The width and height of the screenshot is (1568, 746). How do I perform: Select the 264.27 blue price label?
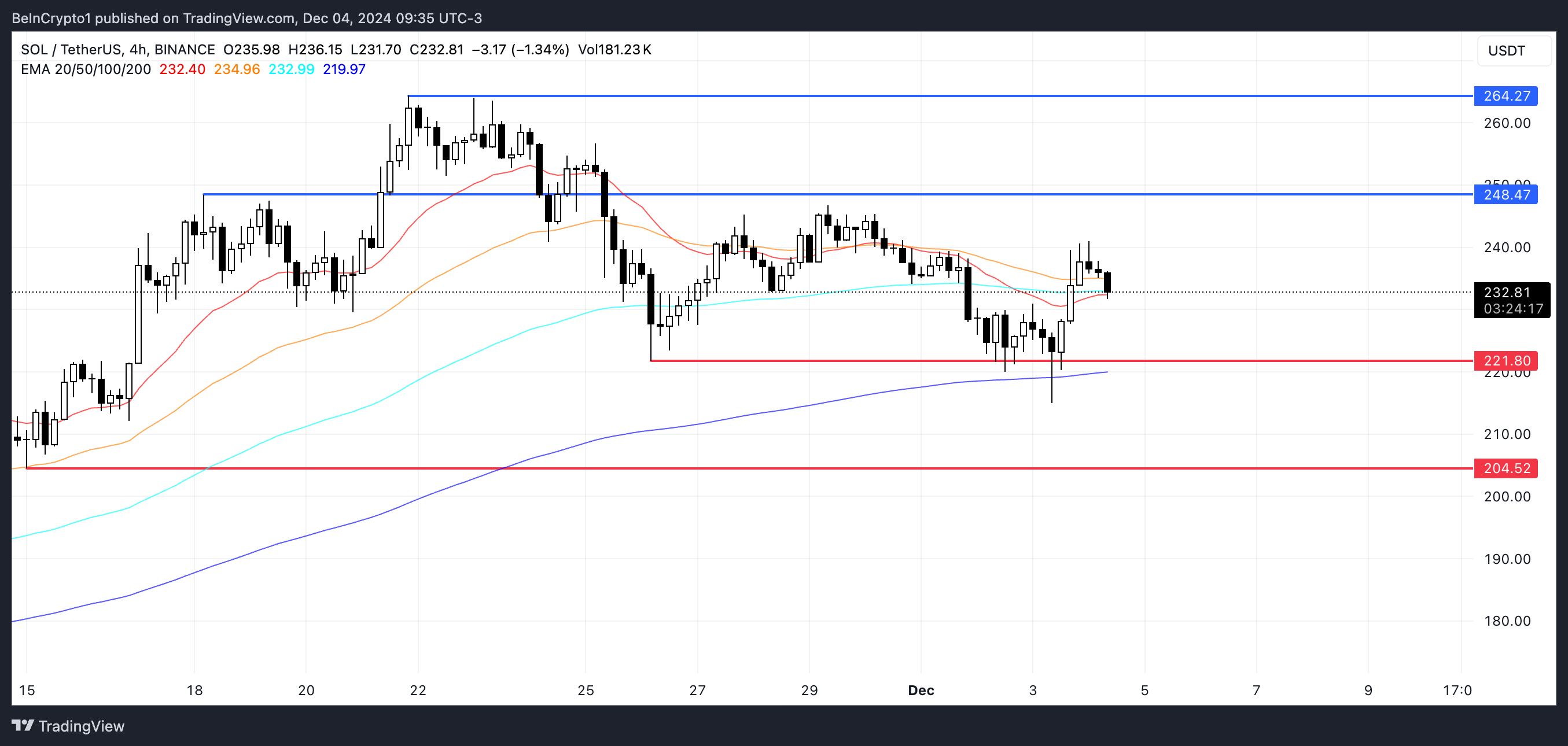pos(1506,95)
